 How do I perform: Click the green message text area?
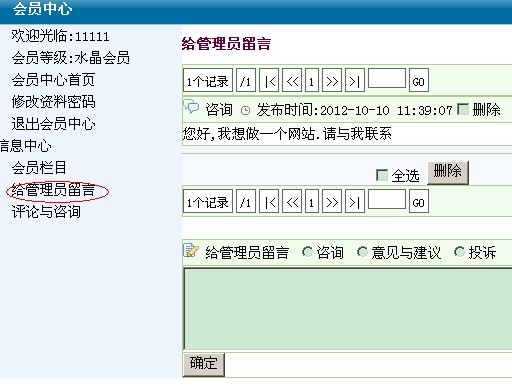click(348, 309)
